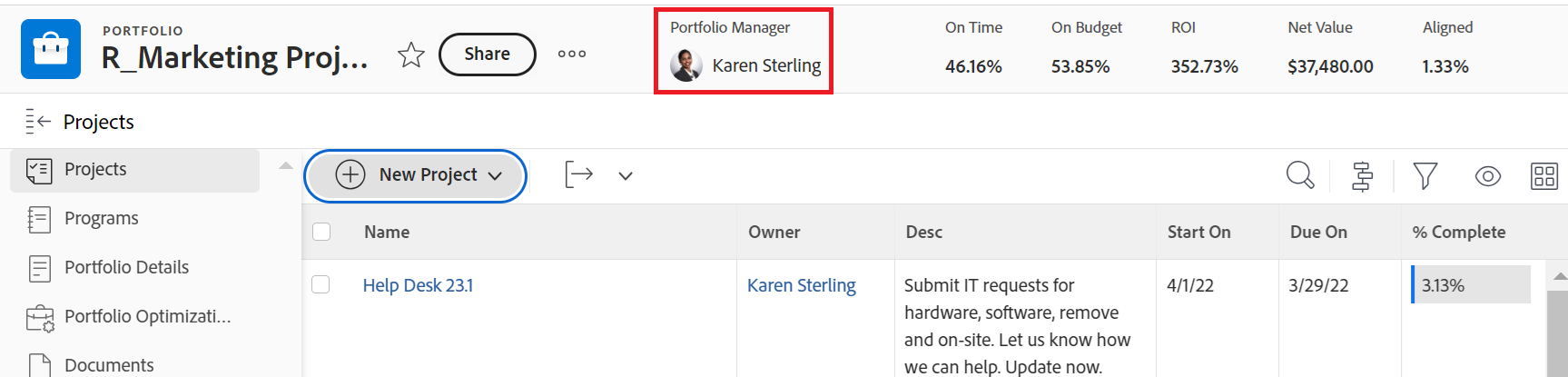Viewport: 1568px width, 377px height.
Task: Click the 3.13% complete progress bar
Action: (x=1470, y=284)
